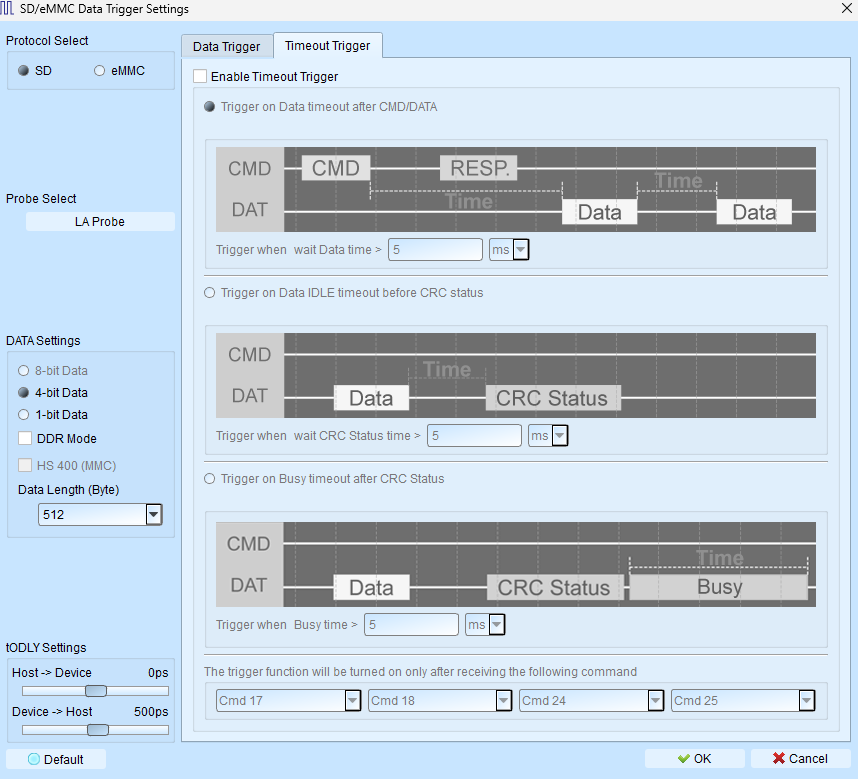Click the Device -> Host delay slider handle
The width and height of the screenshot is (858, 779).
[98, 730]
